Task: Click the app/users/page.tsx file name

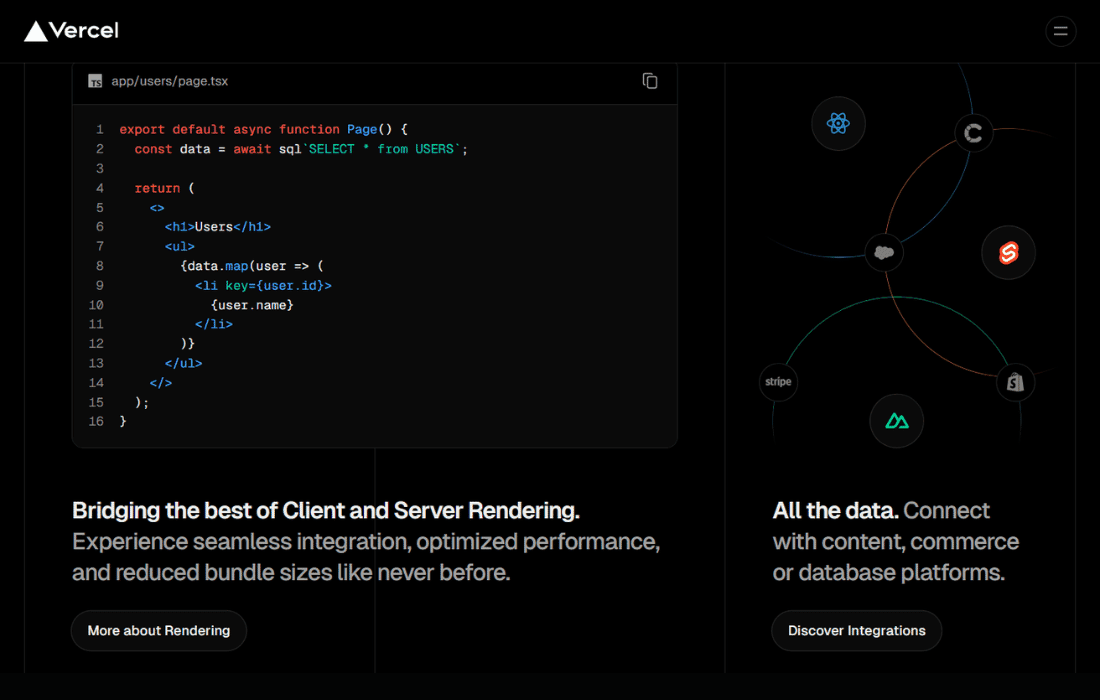Action: (170, 81)
